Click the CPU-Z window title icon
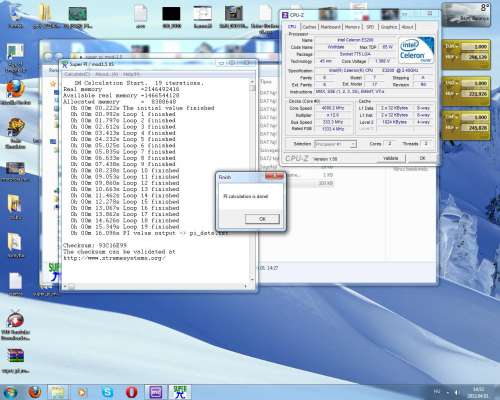 (x=285, y=15)
